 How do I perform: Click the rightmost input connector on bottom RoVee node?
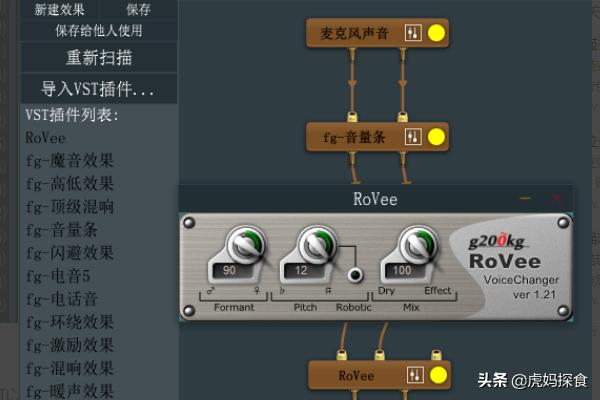[436, 354]
